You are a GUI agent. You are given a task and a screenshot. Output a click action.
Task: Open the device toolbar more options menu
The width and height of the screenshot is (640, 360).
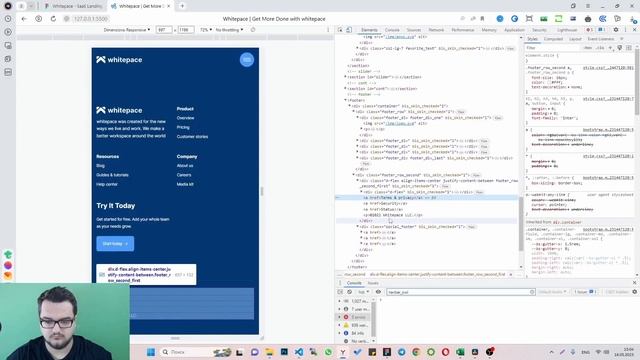(328, 30)
